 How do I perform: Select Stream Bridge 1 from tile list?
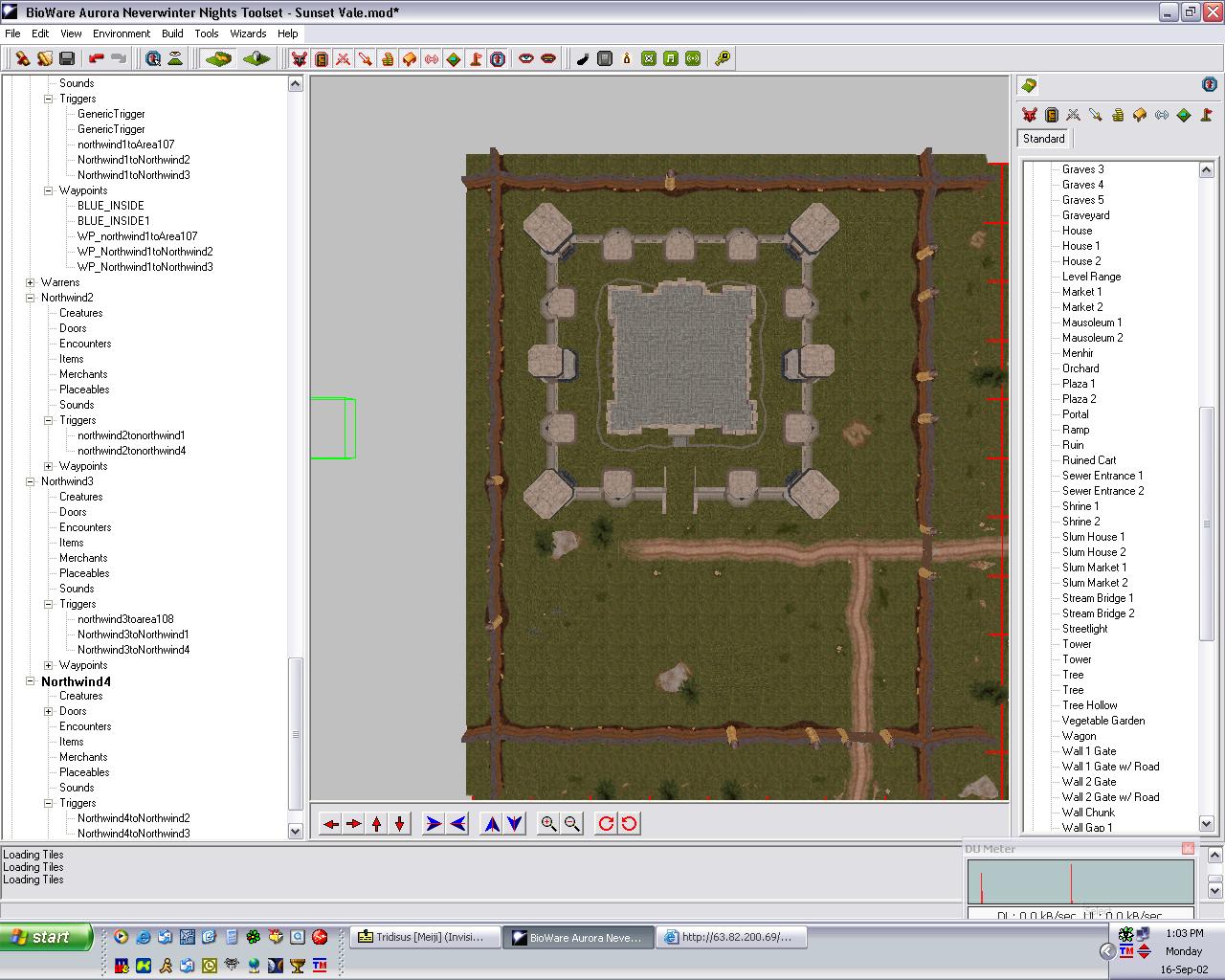1098,598
